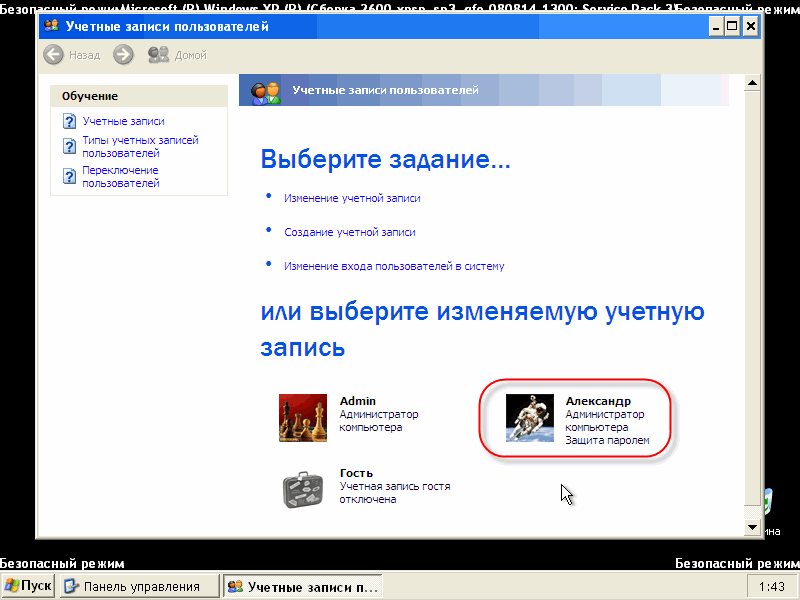Click the Домой label in toolbar
The width and height of the screenshot is (800, 600).
click(x=191, y=55)
